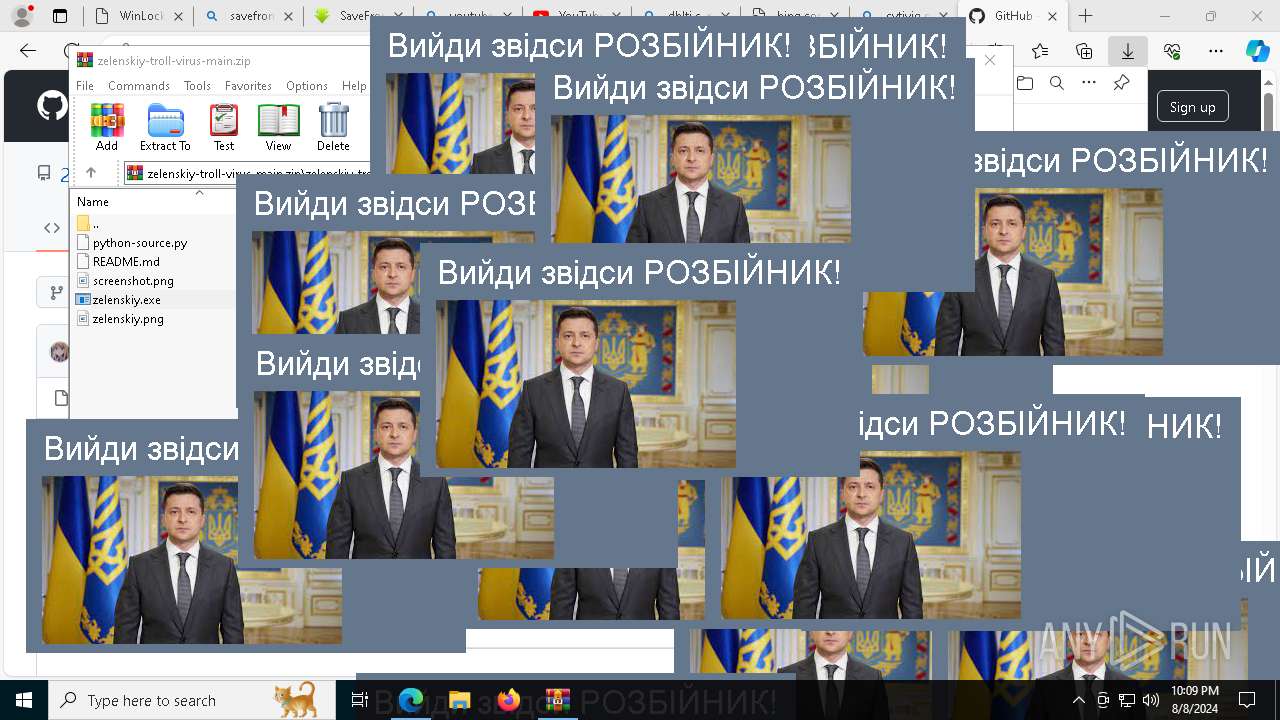Viewport: 1280px width, 720px height.
Task: Open the Copilot sidebar icon
Action: [x=1257, y=51]
